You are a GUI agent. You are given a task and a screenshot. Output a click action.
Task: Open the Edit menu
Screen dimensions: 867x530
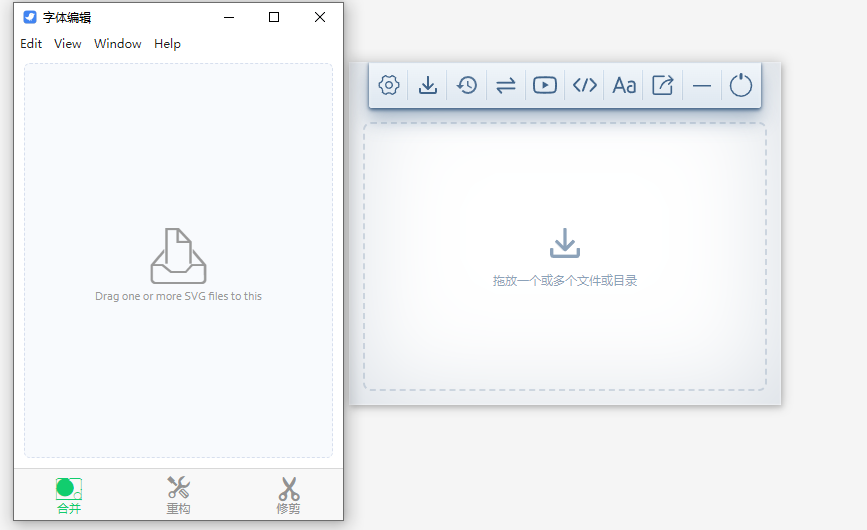pos(31,44)
